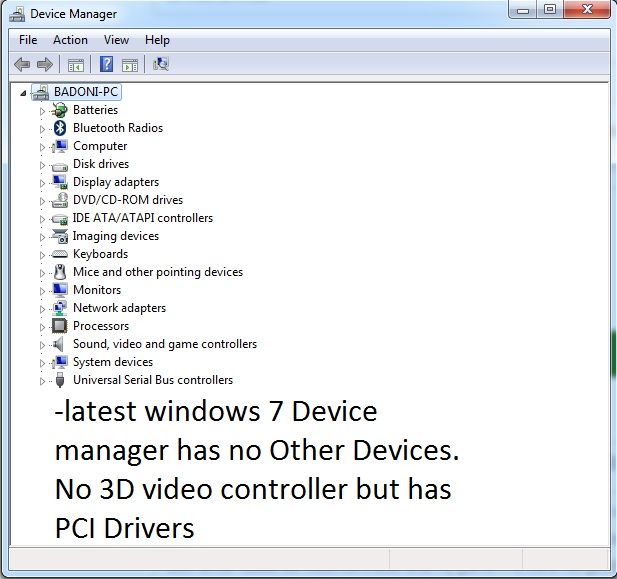Expand Mice and other pointing devices arrow
Image resolution: width=617 pixels, height=579 pixels.
point(42,273)
